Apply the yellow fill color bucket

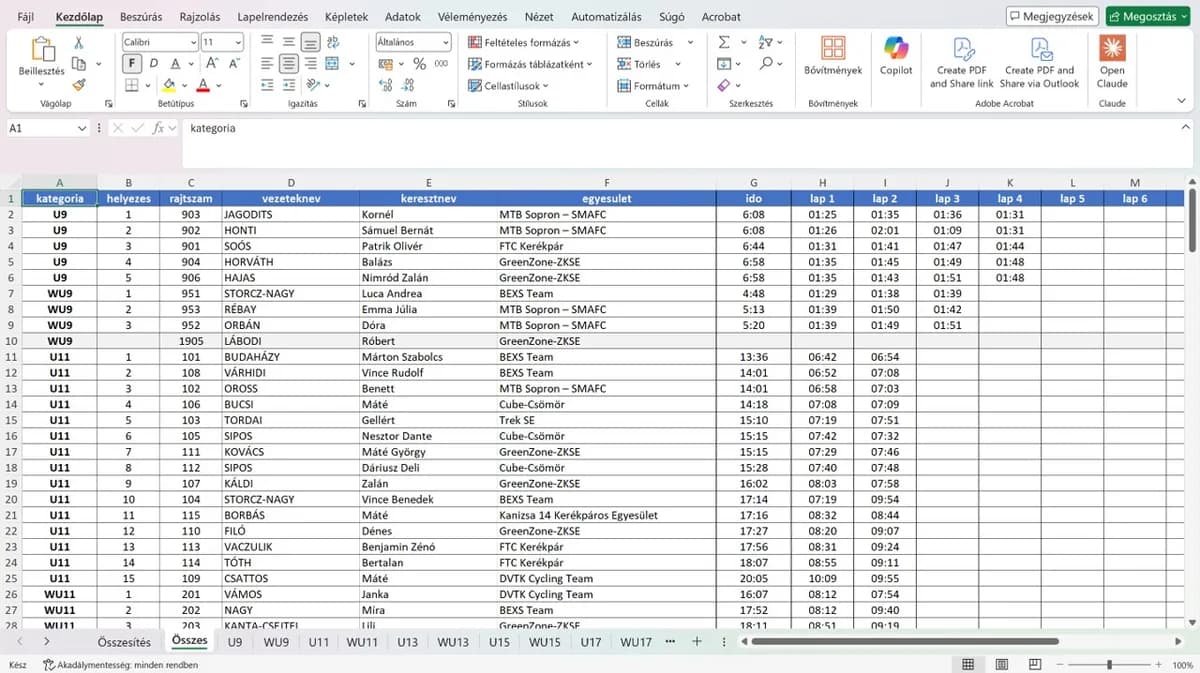[x=169, y=86]
